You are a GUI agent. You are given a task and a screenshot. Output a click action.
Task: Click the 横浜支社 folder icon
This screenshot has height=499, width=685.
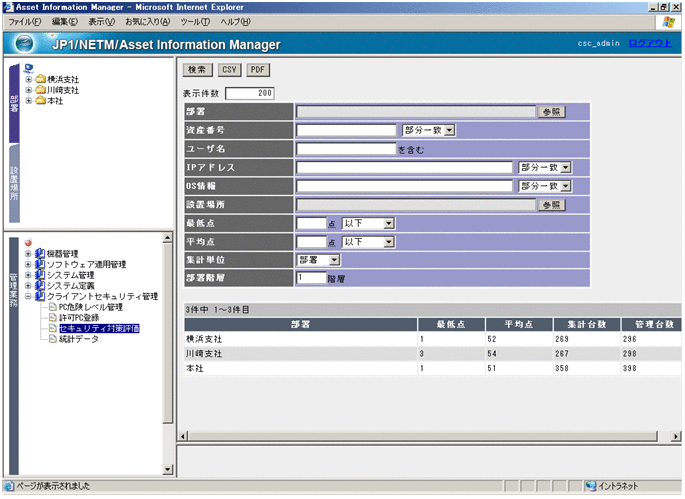[41, 79]
